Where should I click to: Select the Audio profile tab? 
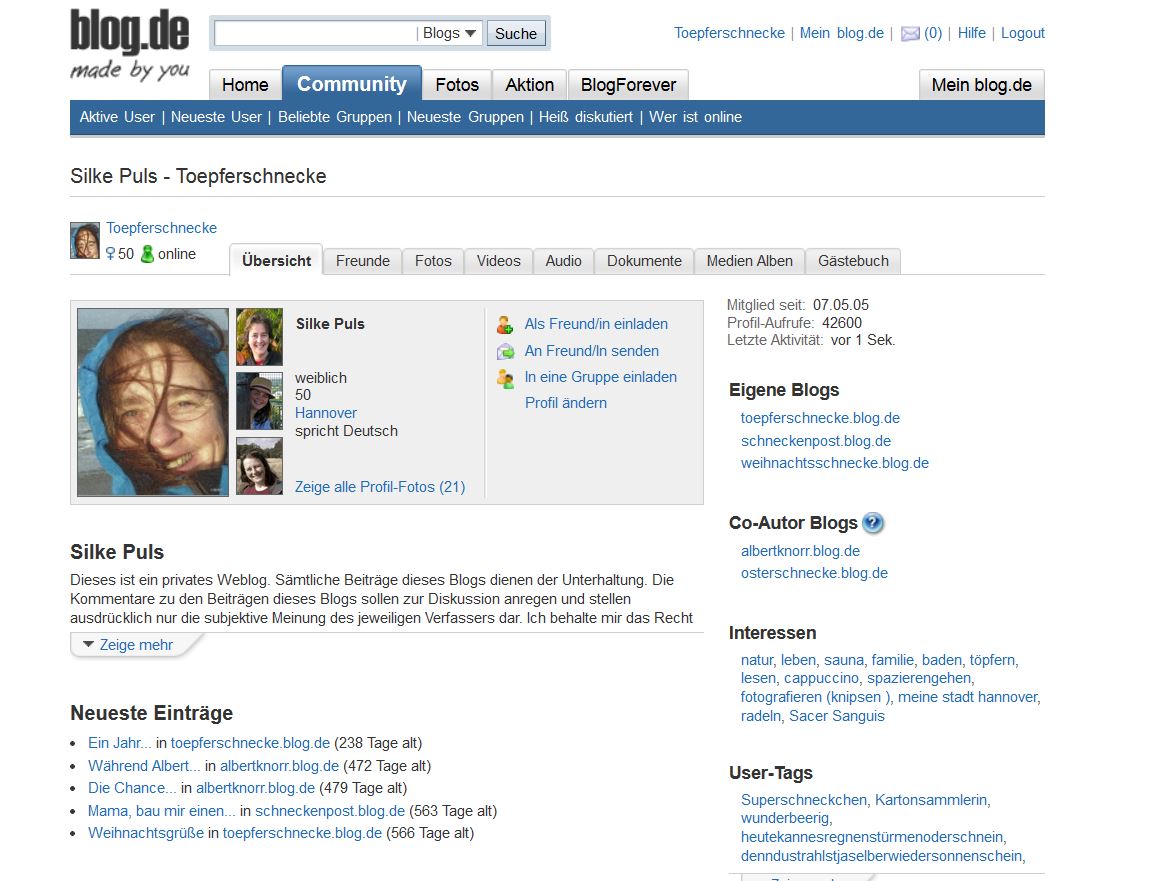point(564,261)
